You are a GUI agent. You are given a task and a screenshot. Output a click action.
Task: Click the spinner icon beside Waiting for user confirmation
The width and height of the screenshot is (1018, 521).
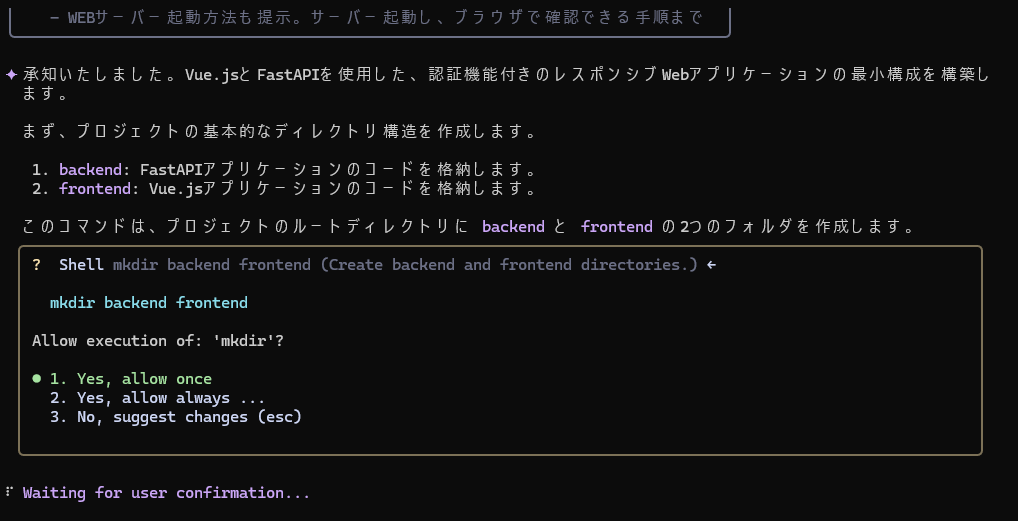pos(8,491)
